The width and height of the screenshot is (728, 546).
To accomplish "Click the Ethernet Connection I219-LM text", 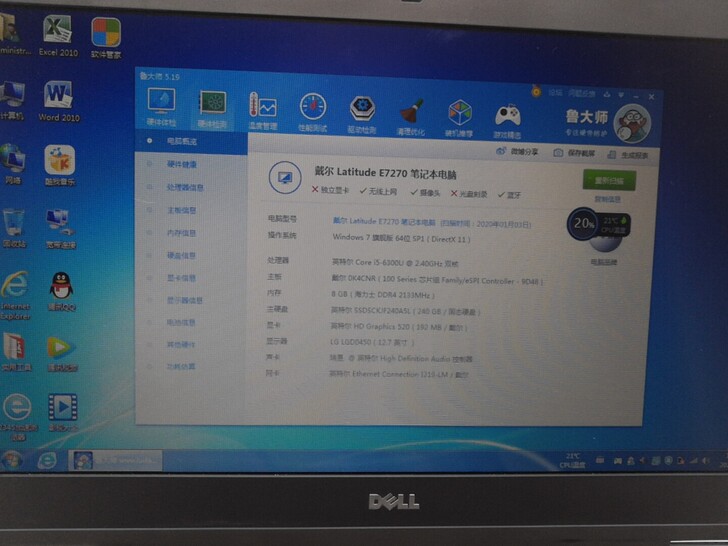I will tap(398, 374).
